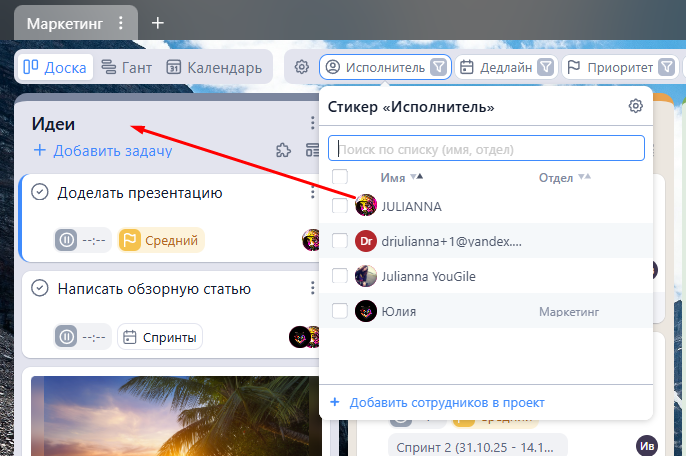Switch to Гант view
This screenshot has width=686, height=456.
[126, 67]
